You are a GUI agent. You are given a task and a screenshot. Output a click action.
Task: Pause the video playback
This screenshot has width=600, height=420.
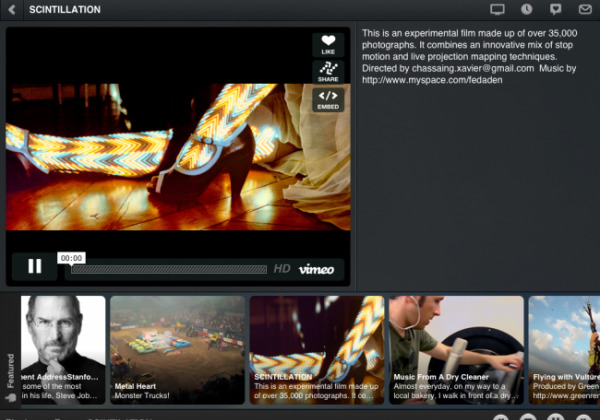[34, 266]
